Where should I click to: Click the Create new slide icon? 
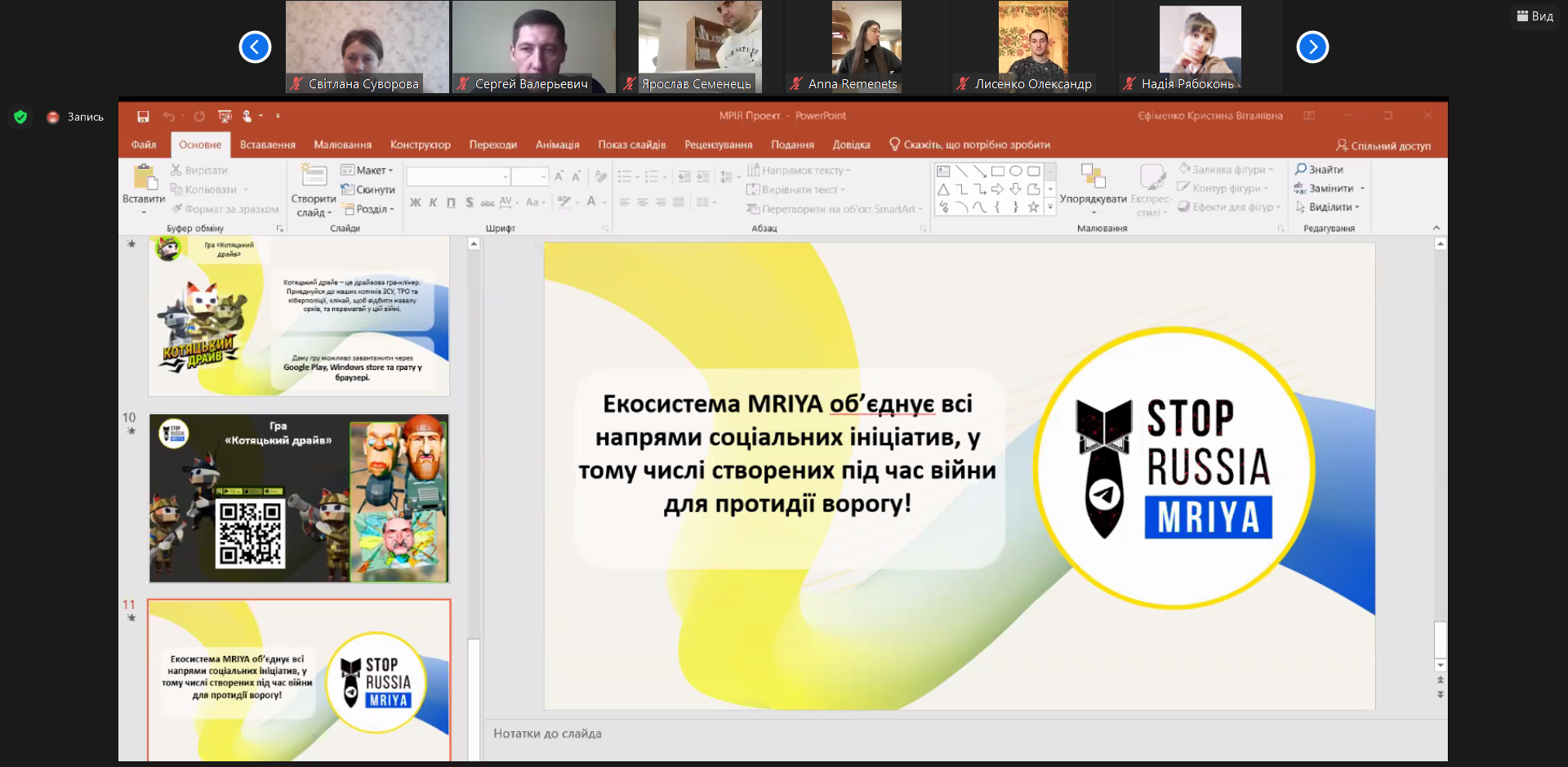(314, 175)
